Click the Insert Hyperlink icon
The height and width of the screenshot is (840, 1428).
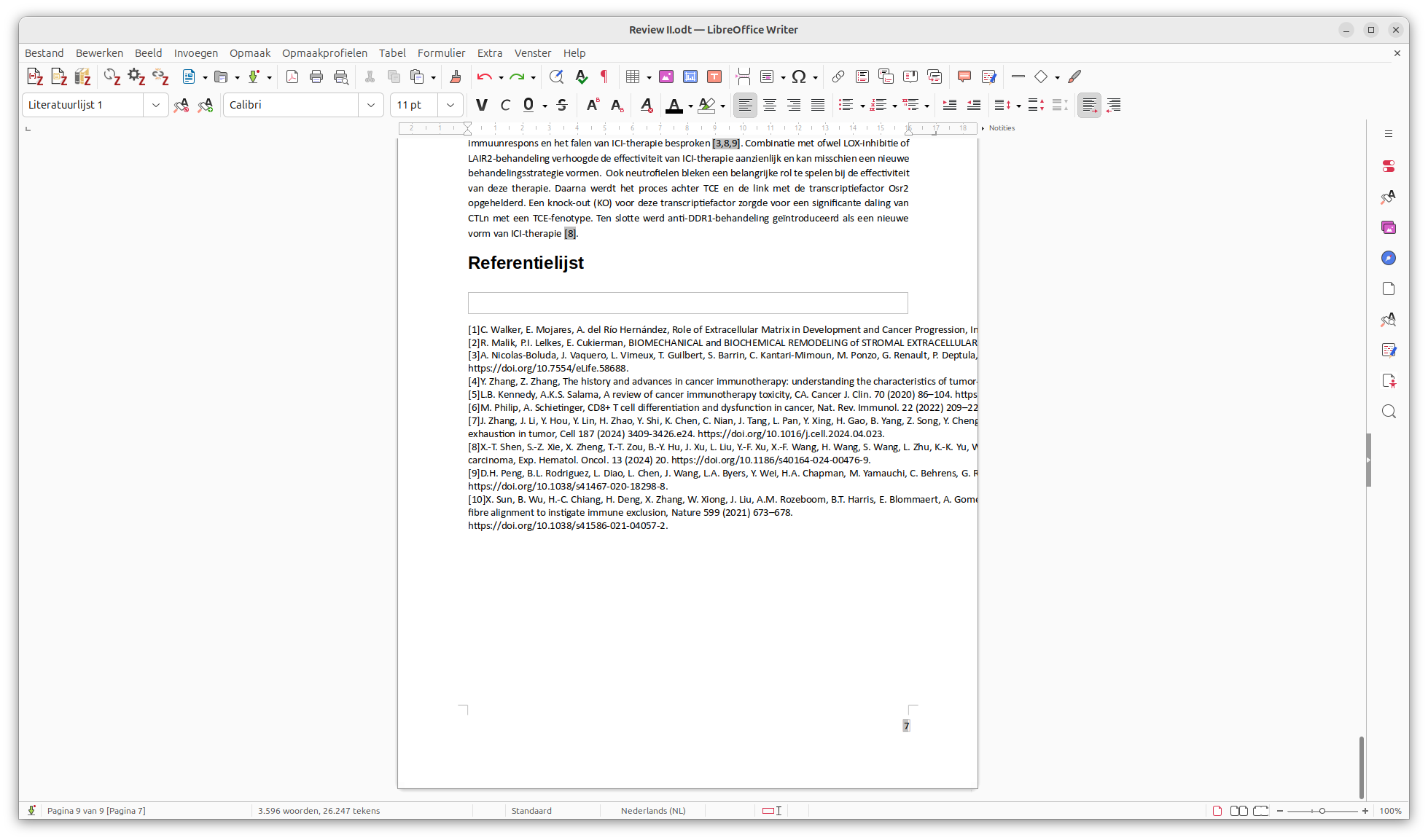click(838, 76)
